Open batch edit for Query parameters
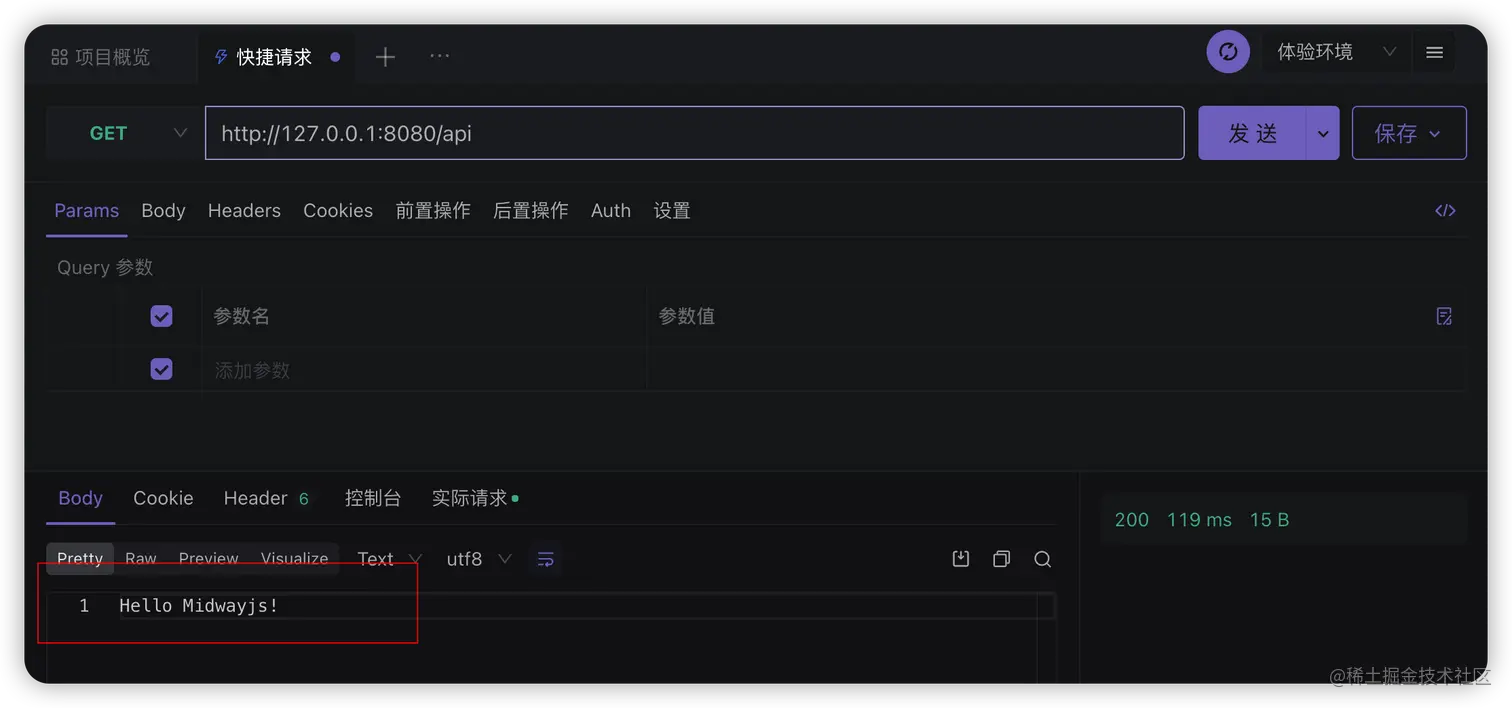Screen dimensions: 1512x708 point(1444,316)
